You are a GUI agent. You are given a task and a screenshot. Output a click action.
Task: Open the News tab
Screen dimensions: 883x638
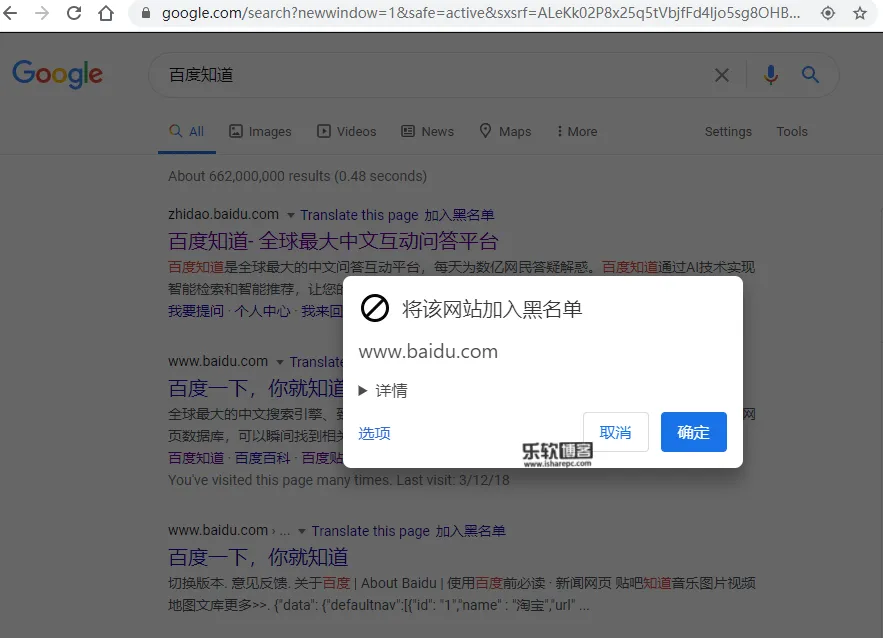[x=427, y=132]
